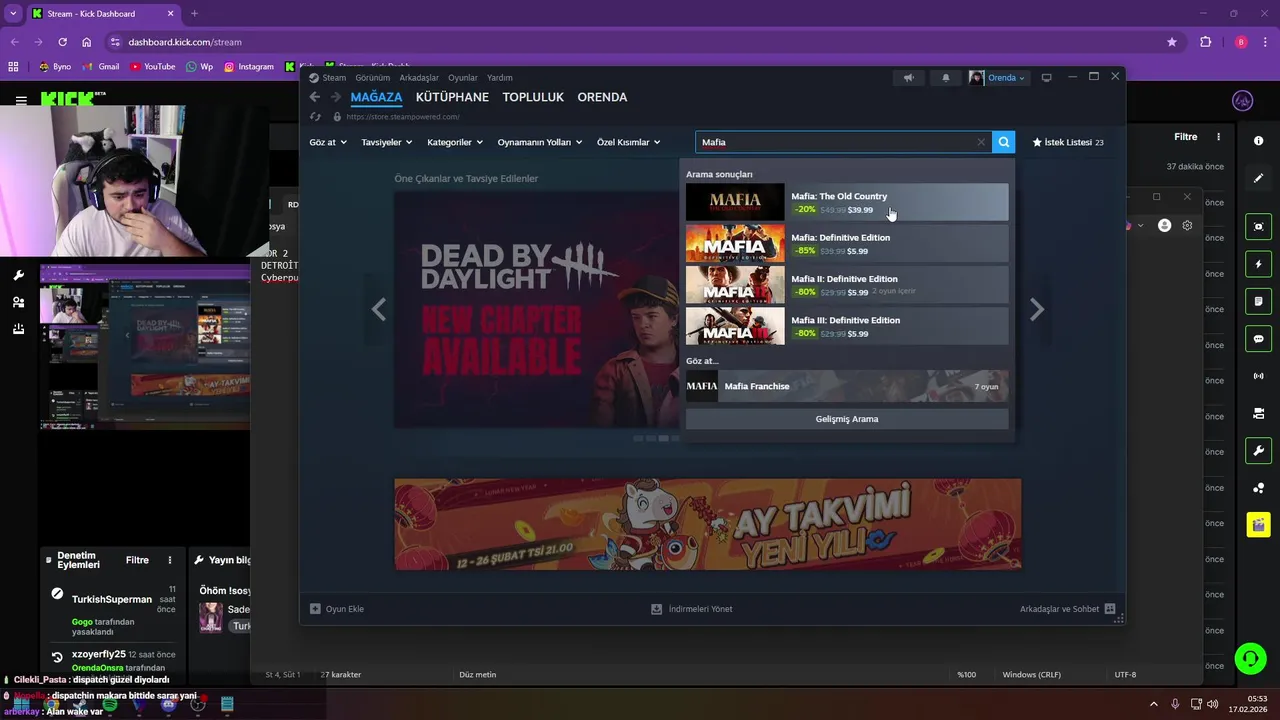Expand the Özel Kısımlar dropdown
Viewport: 1280px width, 720px height.
(x=629, y=142)
